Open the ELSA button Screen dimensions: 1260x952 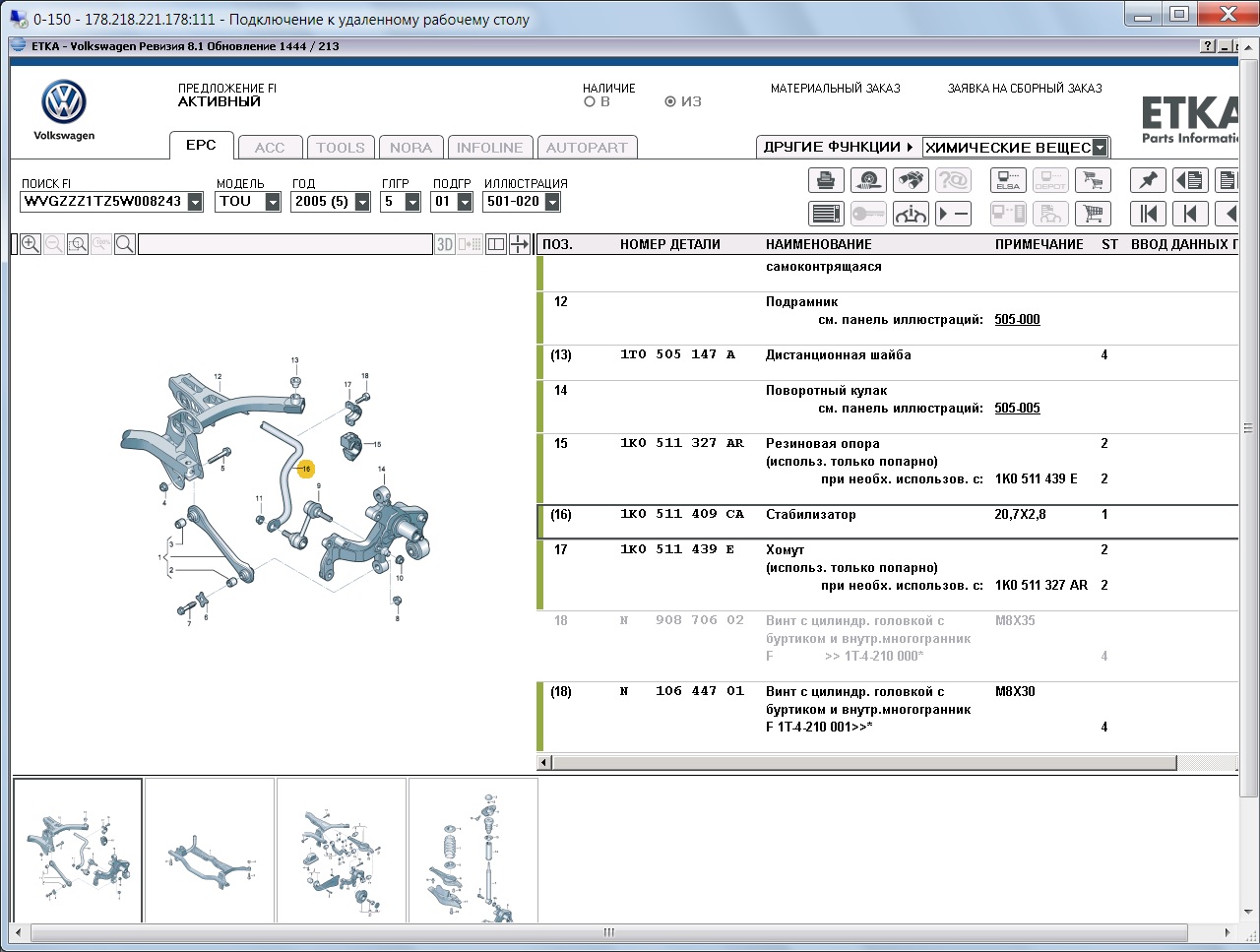pyautogui.click(x=1008, y=180)
